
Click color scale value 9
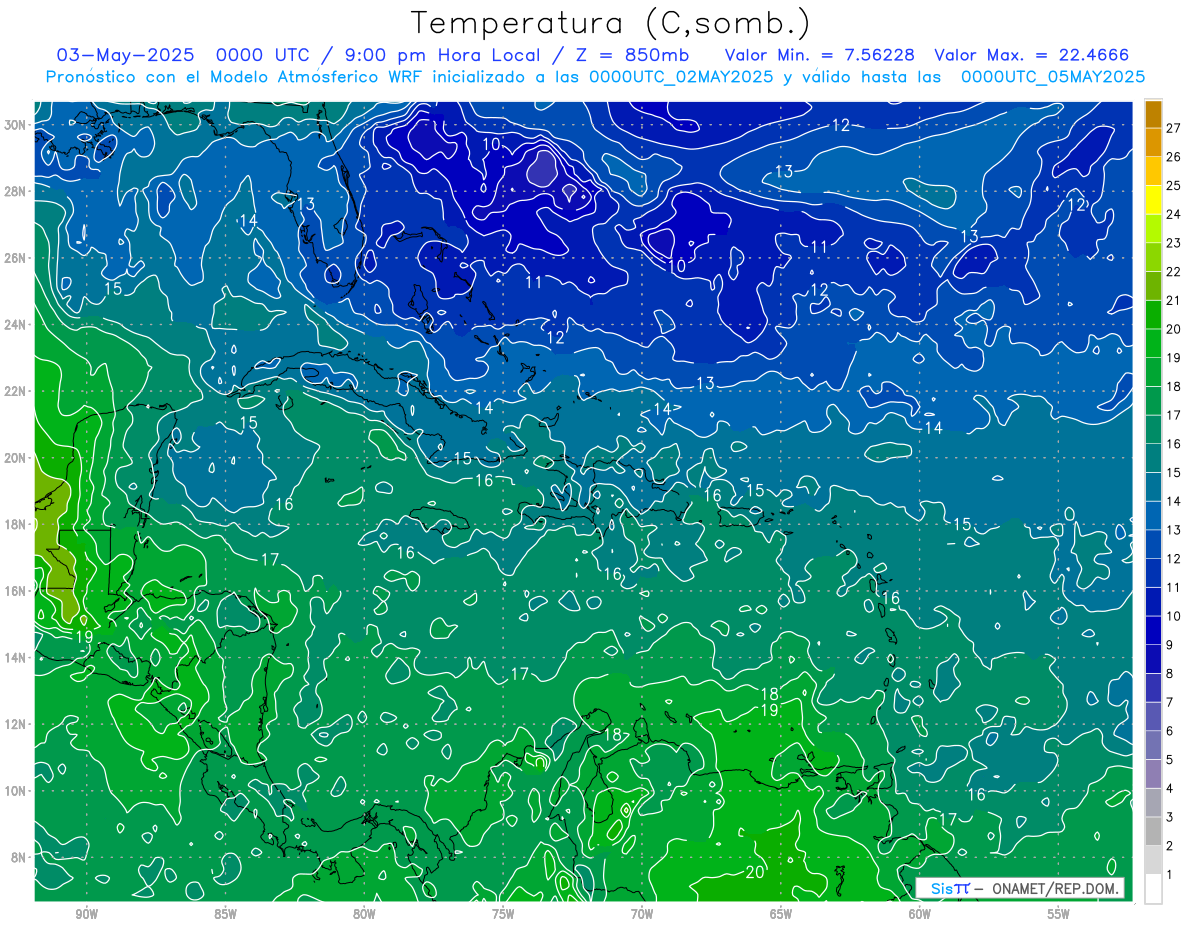[x=1171, y=645]
